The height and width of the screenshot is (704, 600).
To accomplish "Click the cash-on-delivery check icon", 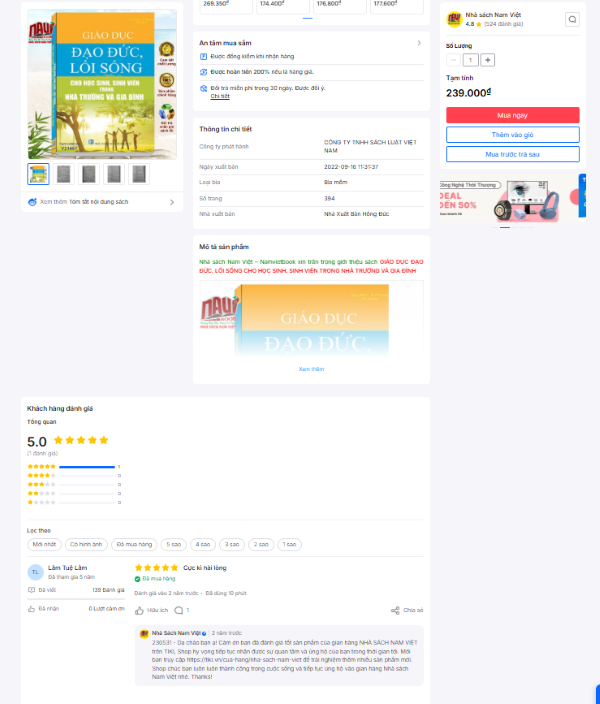I will pos(203,57).
